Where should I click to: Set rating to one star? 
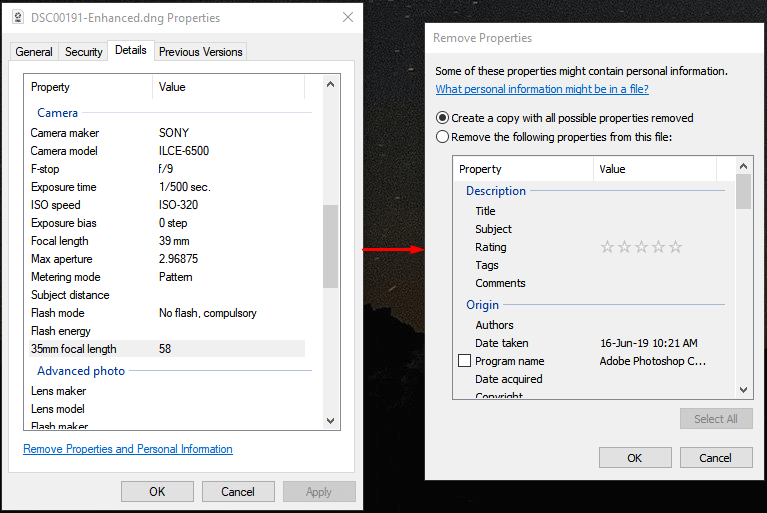[x=607, y=247]
